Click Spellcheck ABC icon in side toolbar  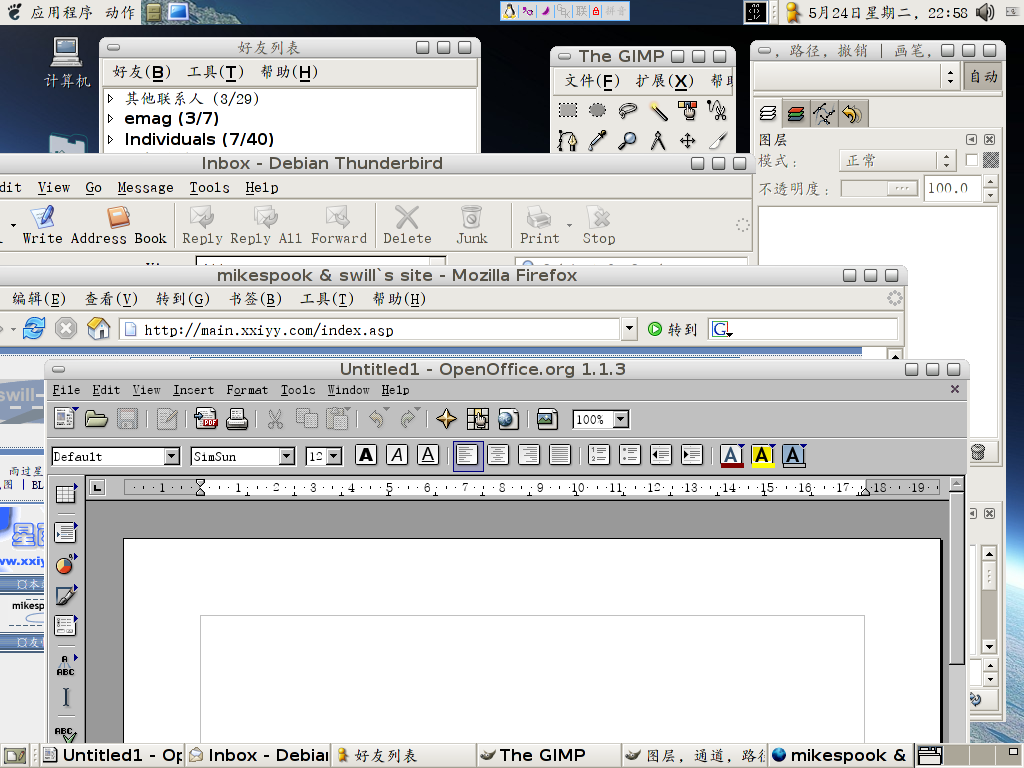coord(65,733)
